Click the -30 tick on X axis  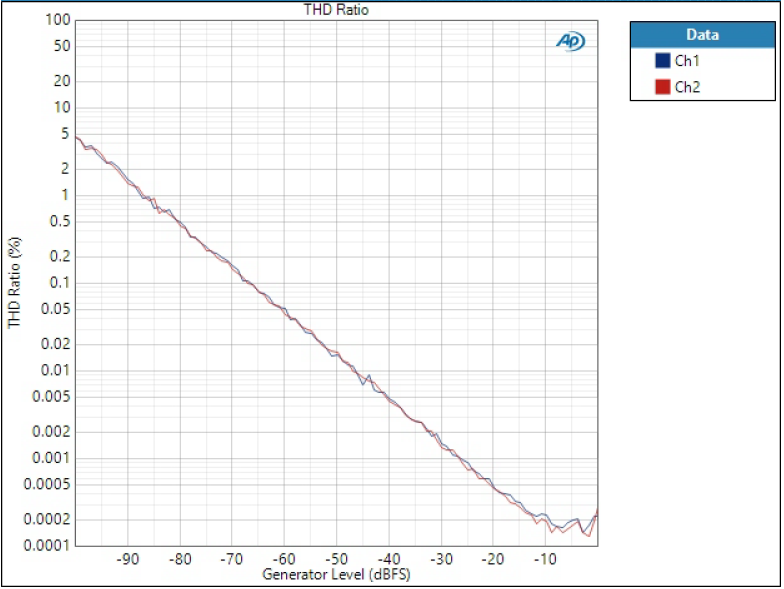[x=441, y=558]
